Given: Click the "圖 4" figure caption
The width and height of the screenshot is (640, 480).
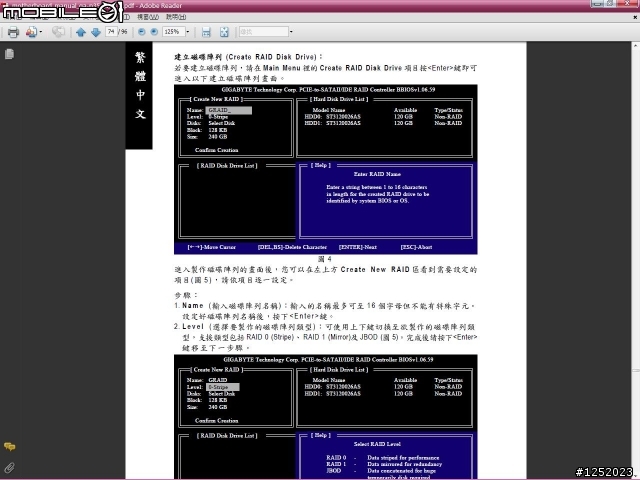Looking at the screenshot, I should [324, 259].
